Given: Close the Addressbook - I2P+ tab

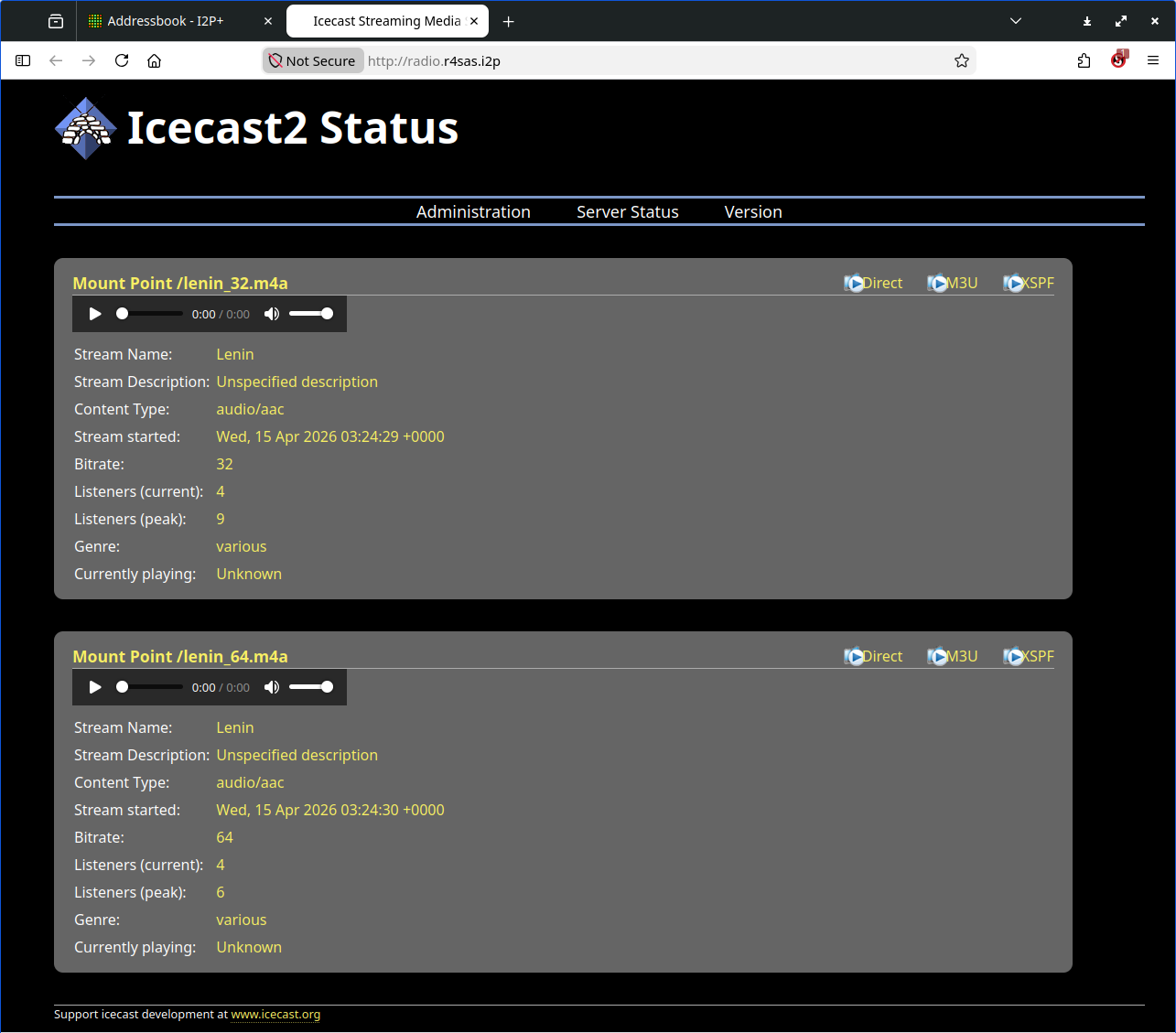Looking at the screenshot, I should [x=268, y=21].
